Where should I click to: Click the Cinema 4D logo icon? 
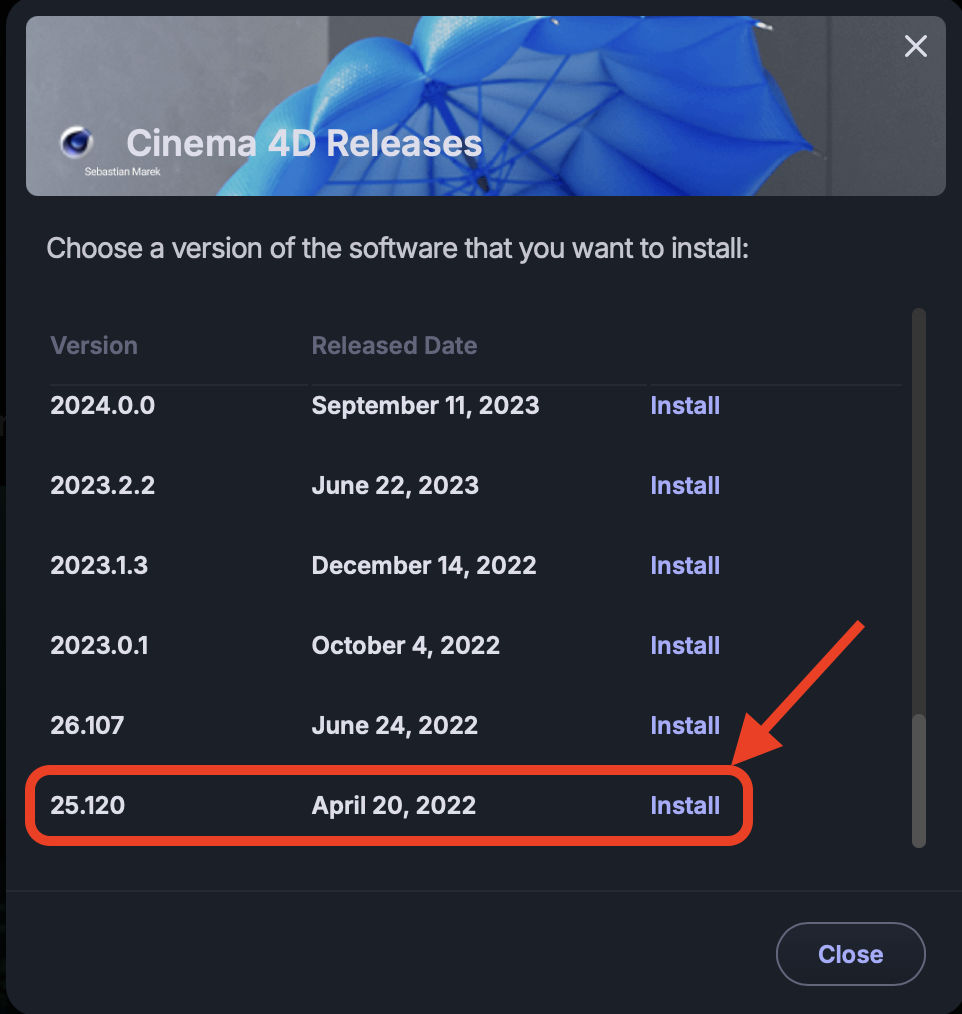tap(76, 143)
